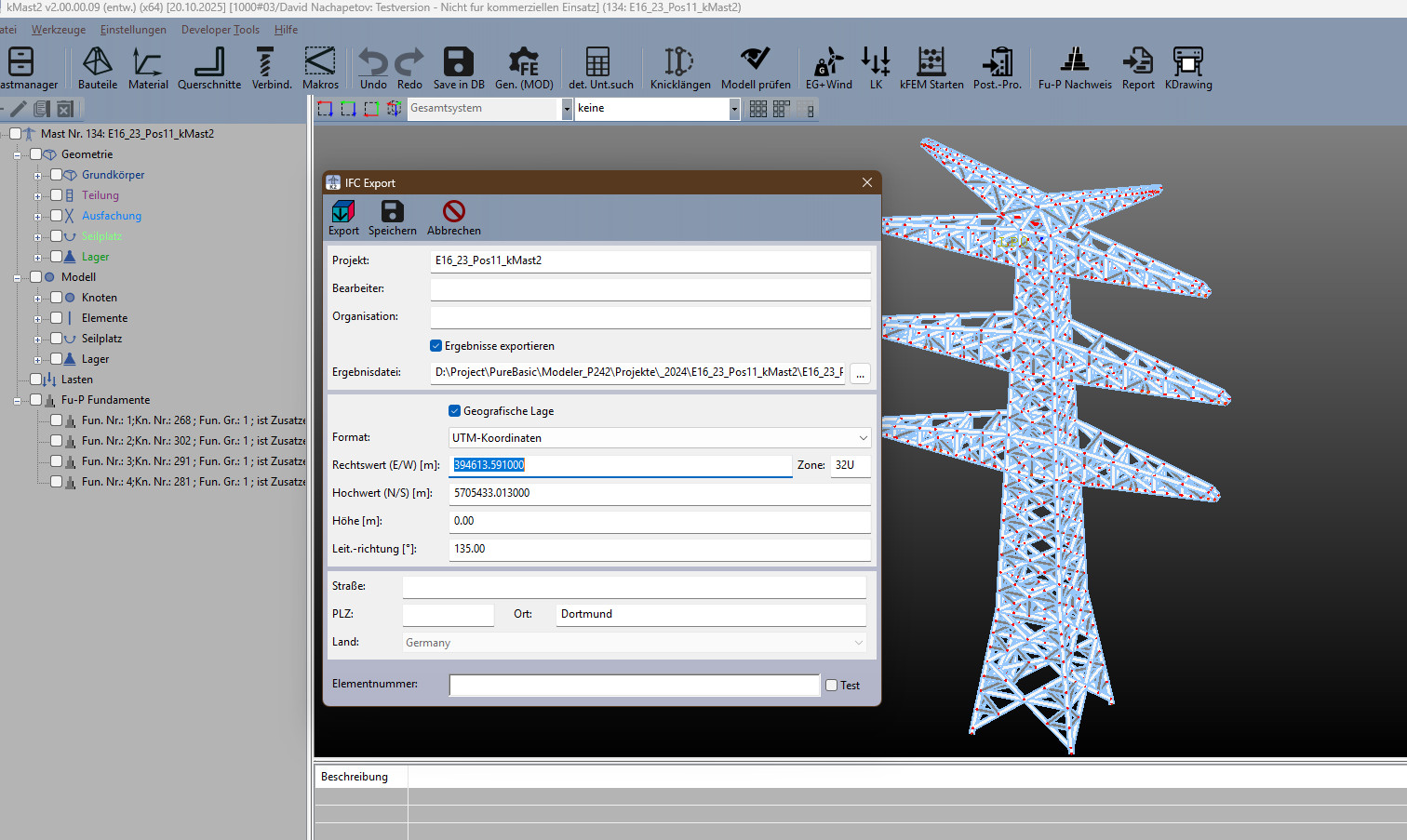Expand the Grundkörper tree node
The height and width of the screenshot is (840, 1407).
pos(38,176)
